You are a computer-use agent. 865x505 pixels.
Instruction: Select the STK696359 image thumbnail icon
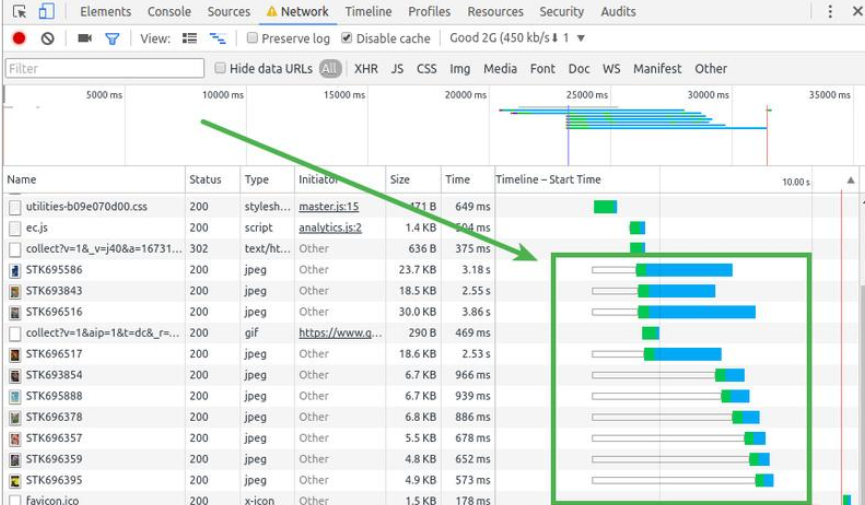point(15,459)
